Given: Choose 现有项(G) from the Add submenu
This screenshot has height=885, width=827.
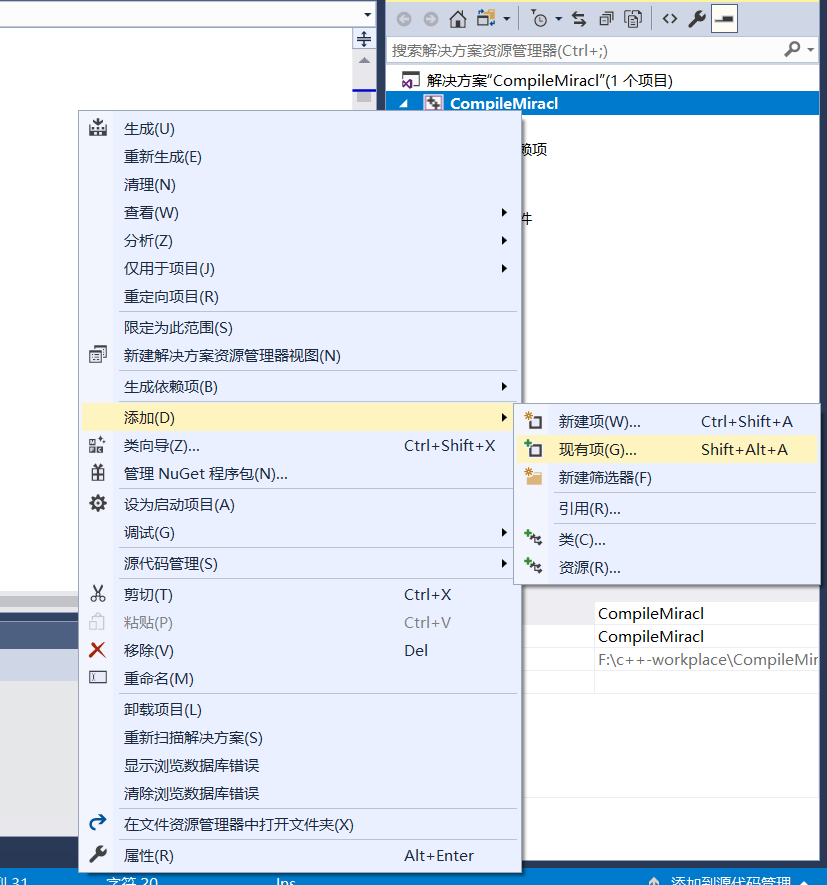Looking at the screenshot, I should pos(600,449).
